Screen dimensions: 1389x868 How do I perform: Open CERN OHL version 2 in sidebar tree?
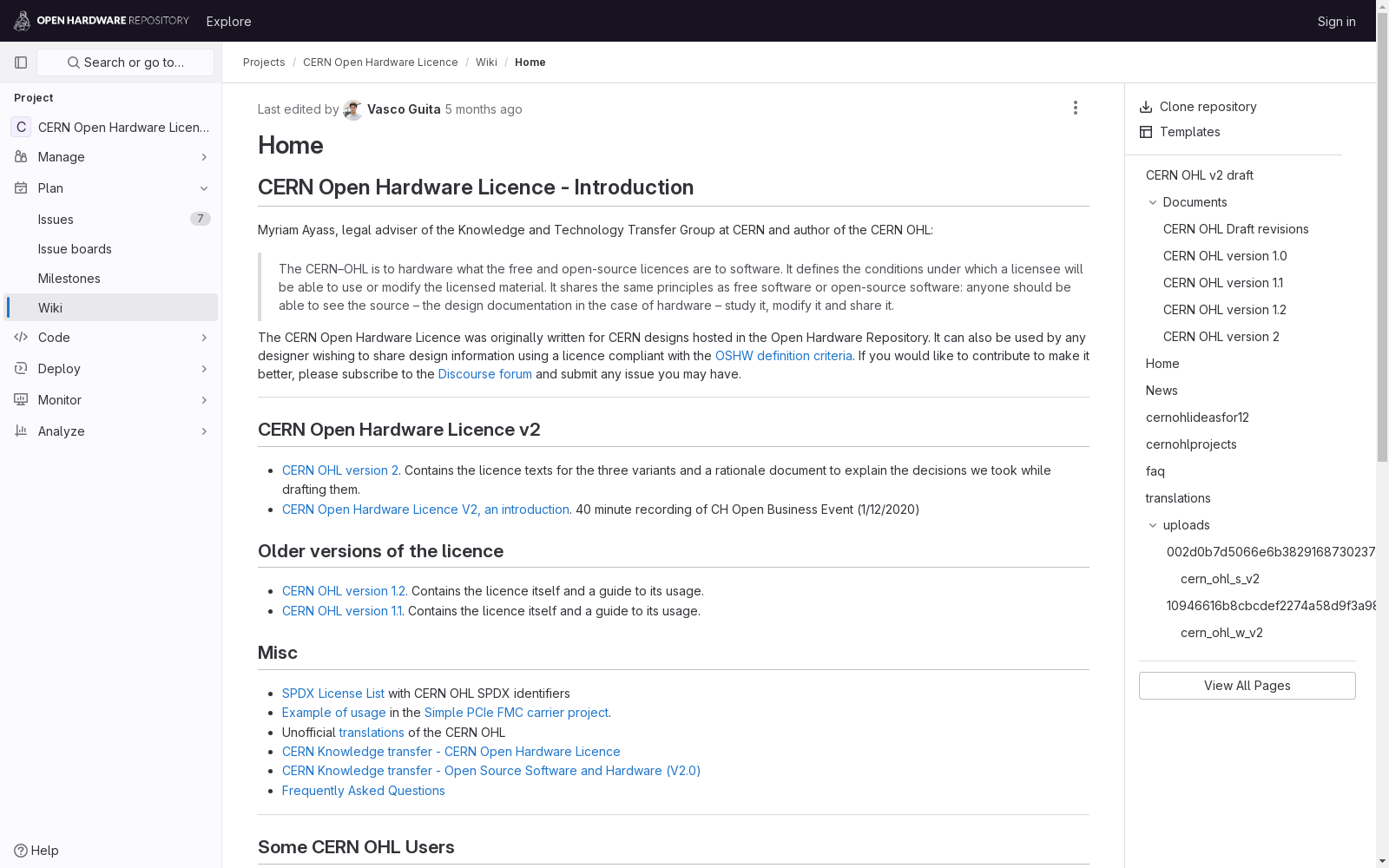pos(1221,337)
